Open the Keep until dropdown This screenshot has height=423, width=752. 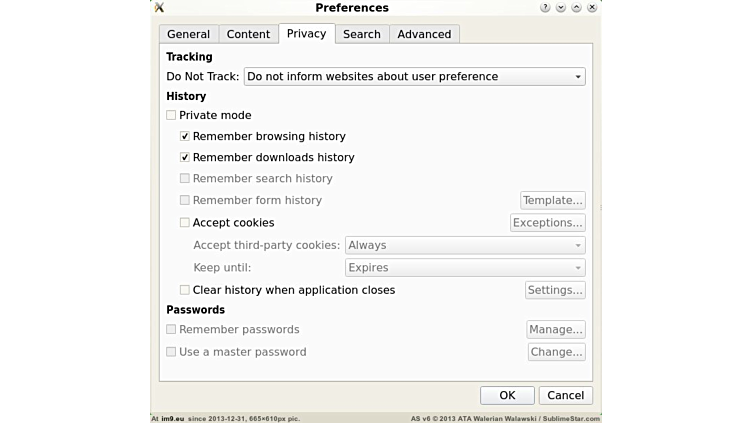[464, 268]
